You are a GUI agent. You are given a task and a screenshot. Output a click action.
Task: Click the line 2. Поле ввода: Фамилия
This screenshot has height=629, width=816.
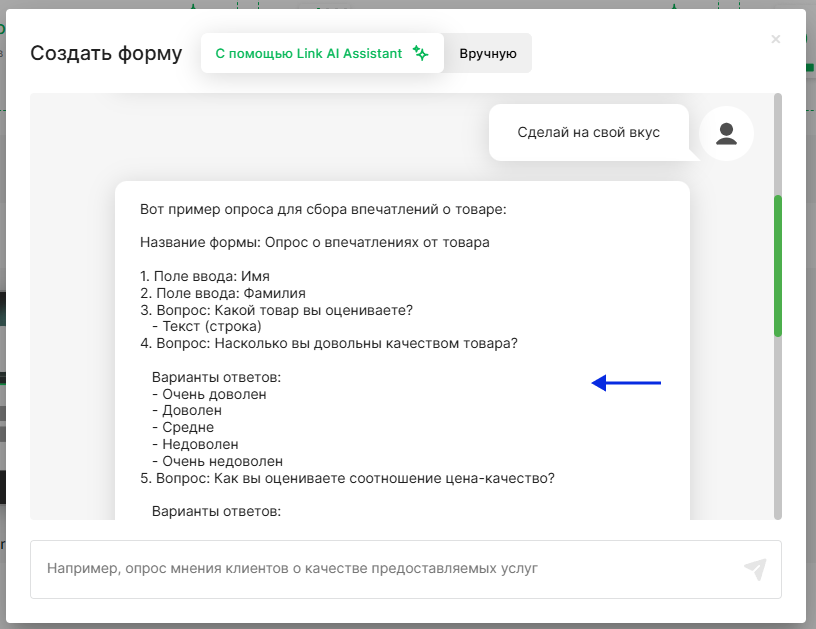pyautogui.click(x=223, y=293)
